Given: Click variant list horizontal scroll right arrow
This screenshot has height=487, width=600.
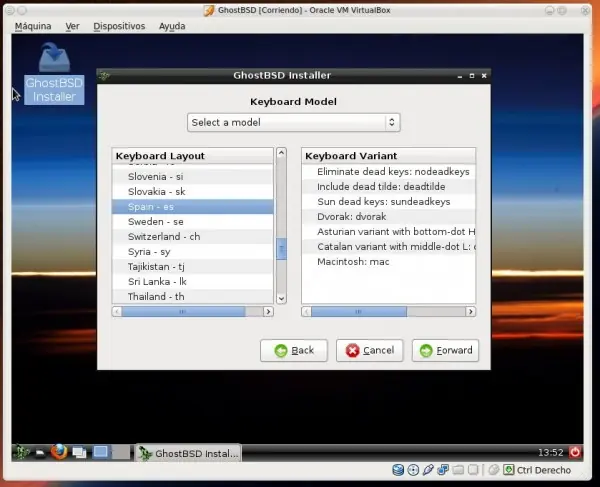Looking at the screenshot, I should [470, 312].
